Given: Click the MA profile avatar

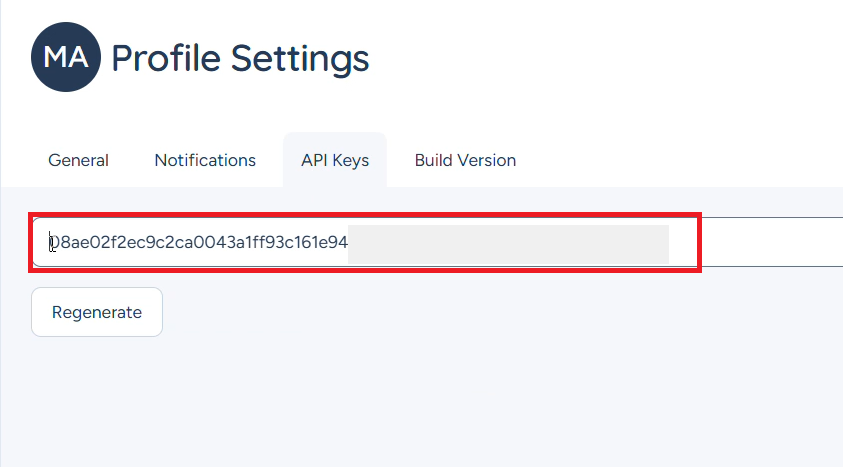Looking at the screenshot, I should tap(66, 57).
